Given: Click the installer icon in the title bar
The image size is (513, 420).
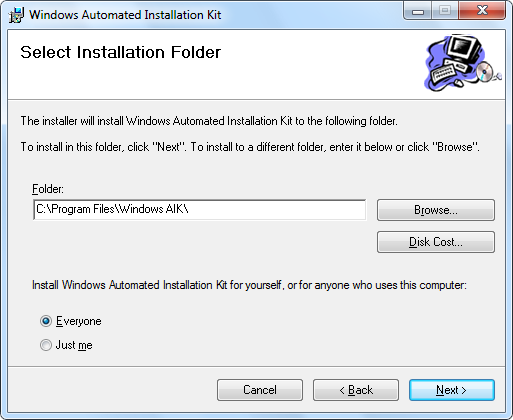Looking at the screenshot, I should click(x=16, y=15).
